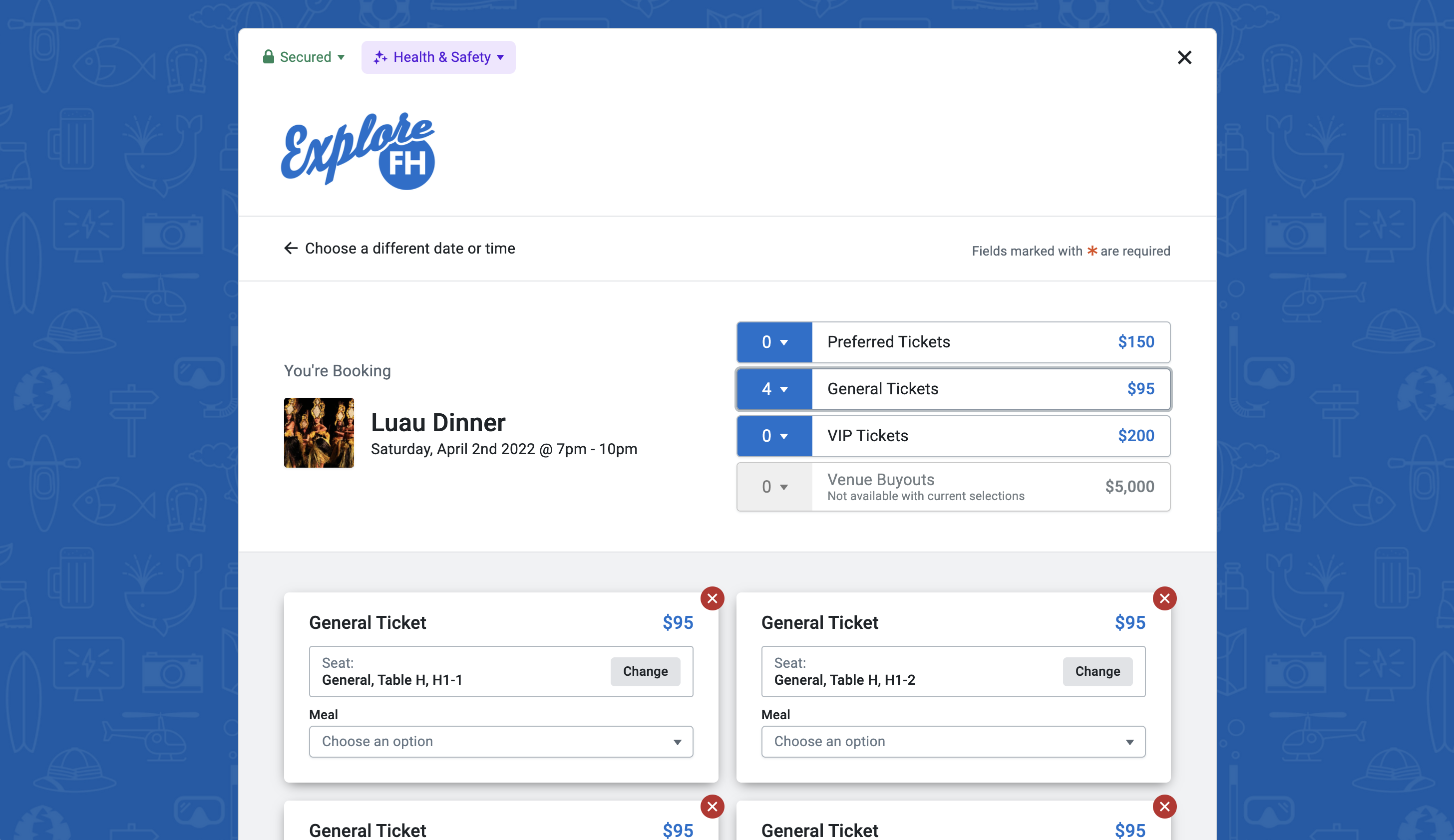Click the back arrow beside date link
Screen dimensions: 1454x840
point(291,248)
